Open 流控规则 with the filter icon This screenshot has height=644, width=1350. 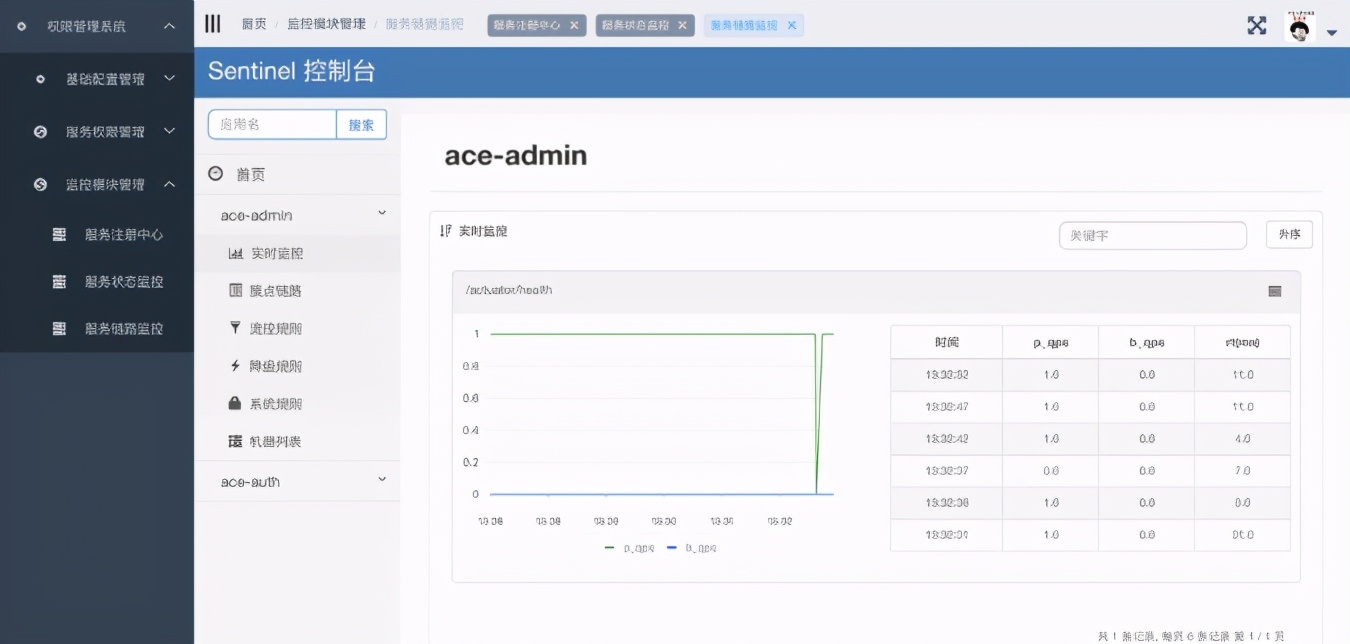pyautogui.click(x=266, y=328)
